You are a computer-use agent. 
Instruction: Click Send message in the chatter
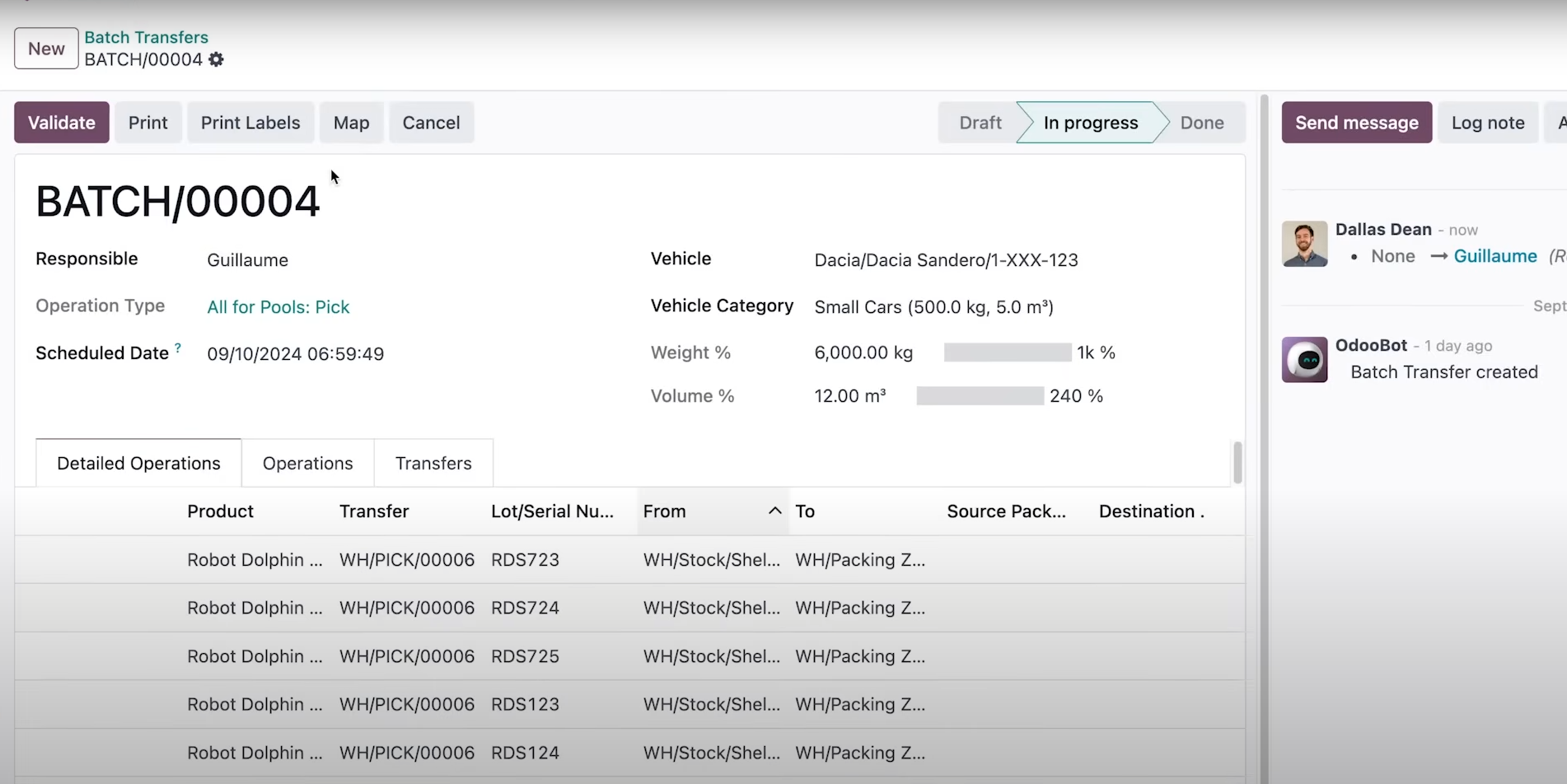coord(1357,123)
